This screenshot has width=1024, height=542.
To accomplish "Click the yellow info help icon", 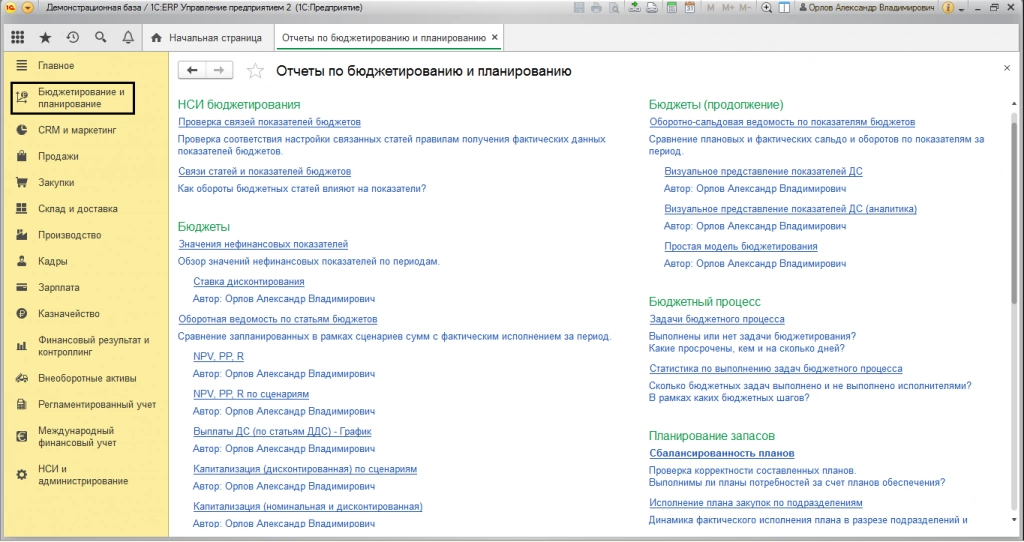I will 947,8.
